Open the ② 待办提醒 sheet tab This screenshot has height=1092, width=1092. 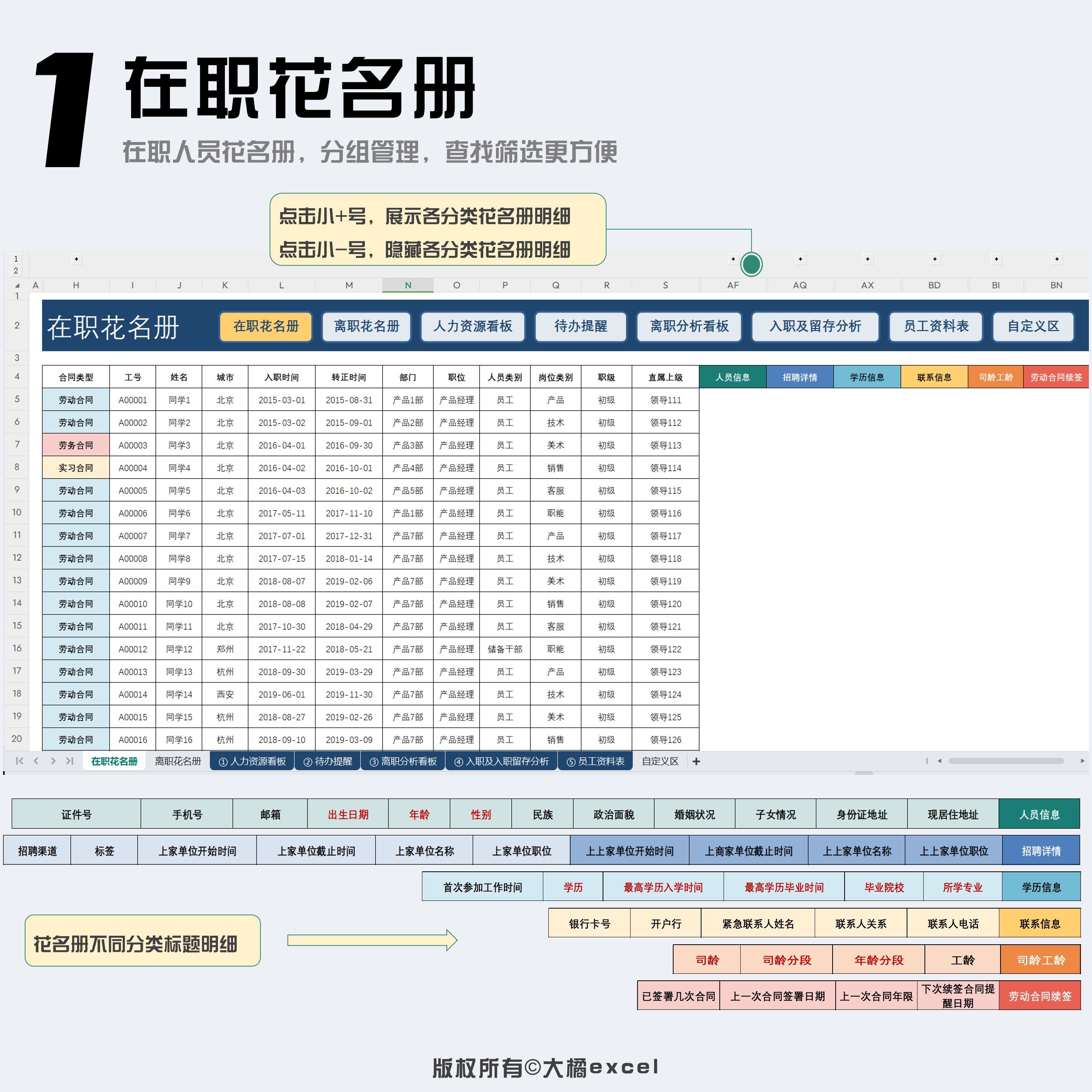(x=328, y=761)
